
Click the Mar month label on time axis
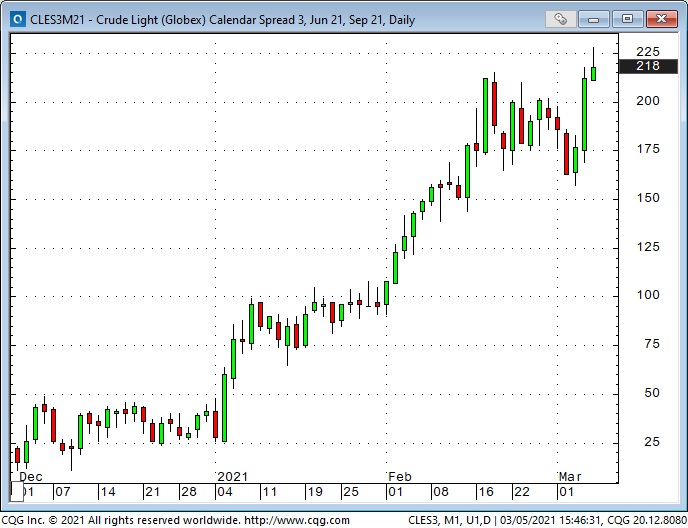[570, 477]
